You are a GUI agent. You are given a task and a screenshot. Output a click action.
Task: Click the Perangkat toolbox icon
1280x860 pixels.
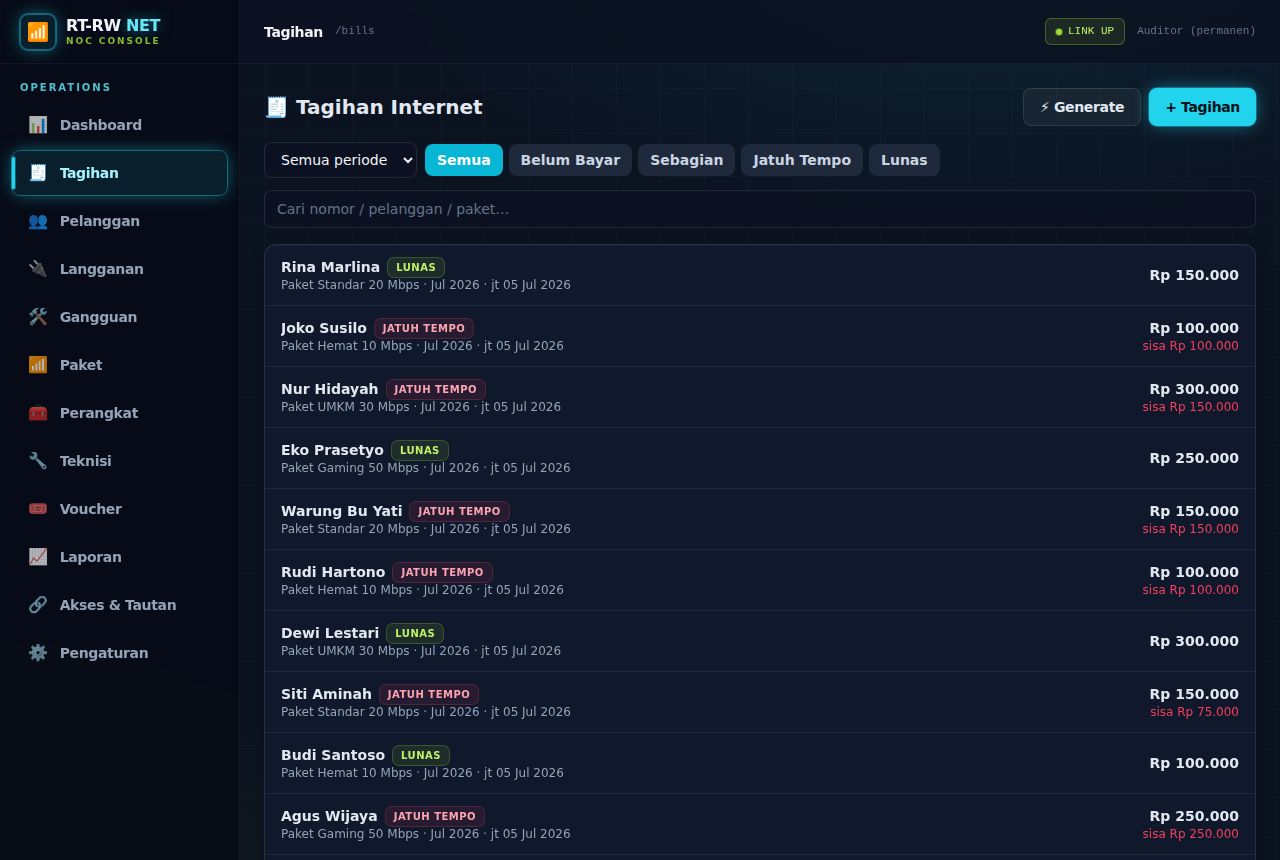38,413
